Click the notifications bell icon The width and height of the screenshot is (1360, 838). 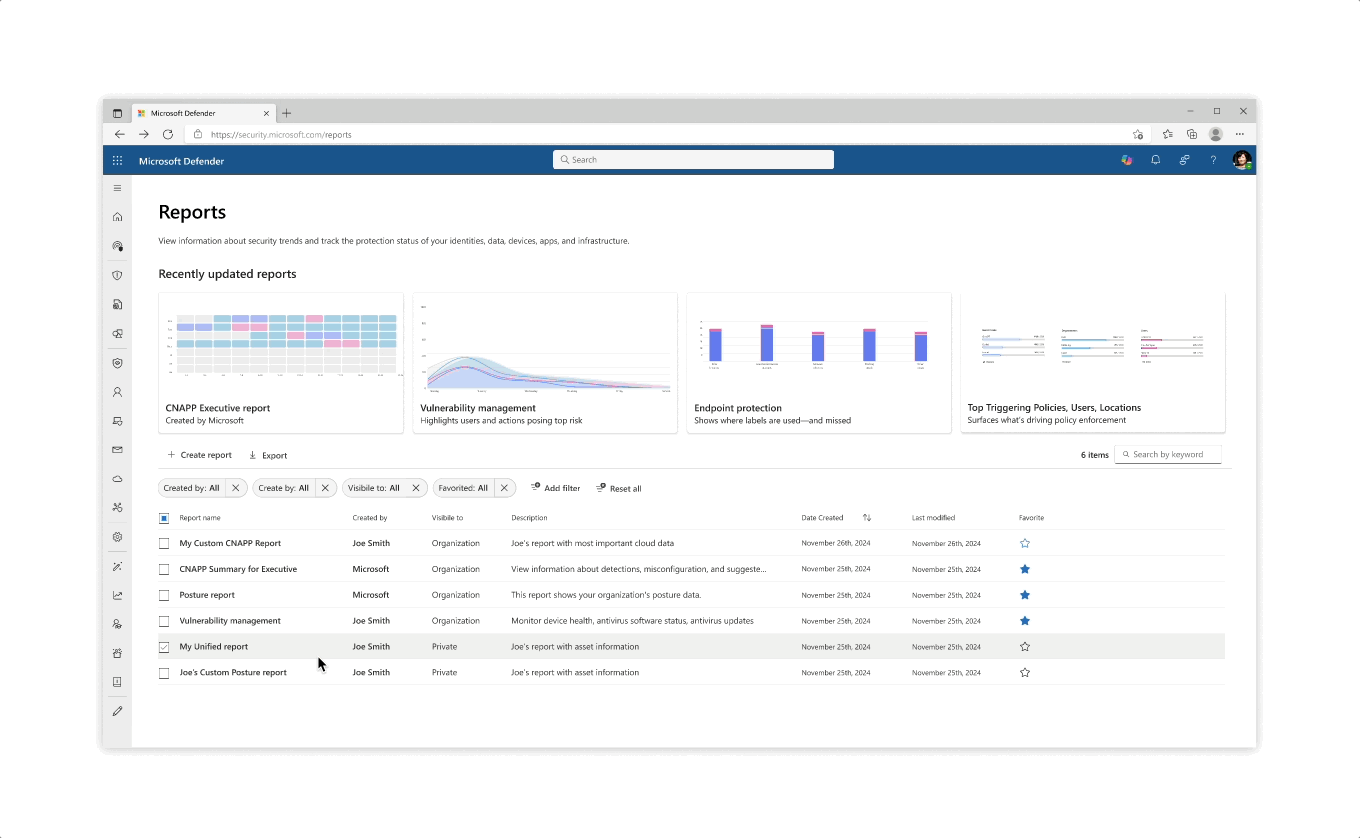1155,160
